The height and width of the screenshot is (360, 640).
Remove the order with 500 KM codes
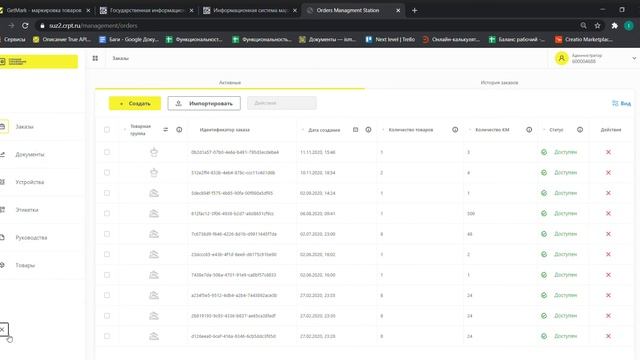pos(608,213)
